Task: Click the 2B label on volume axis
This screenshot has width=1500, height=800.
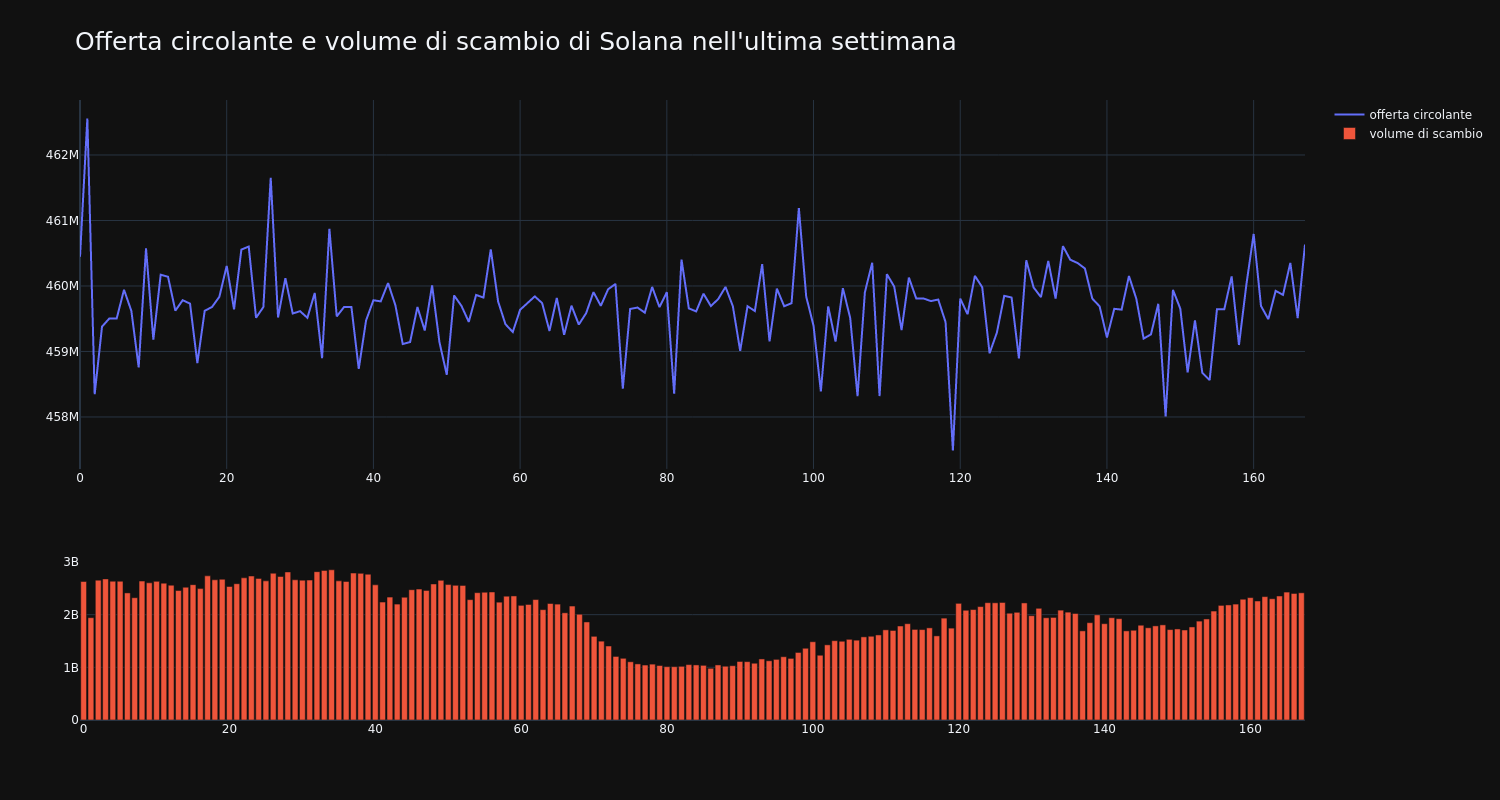Action: click(x=71, y=615)
